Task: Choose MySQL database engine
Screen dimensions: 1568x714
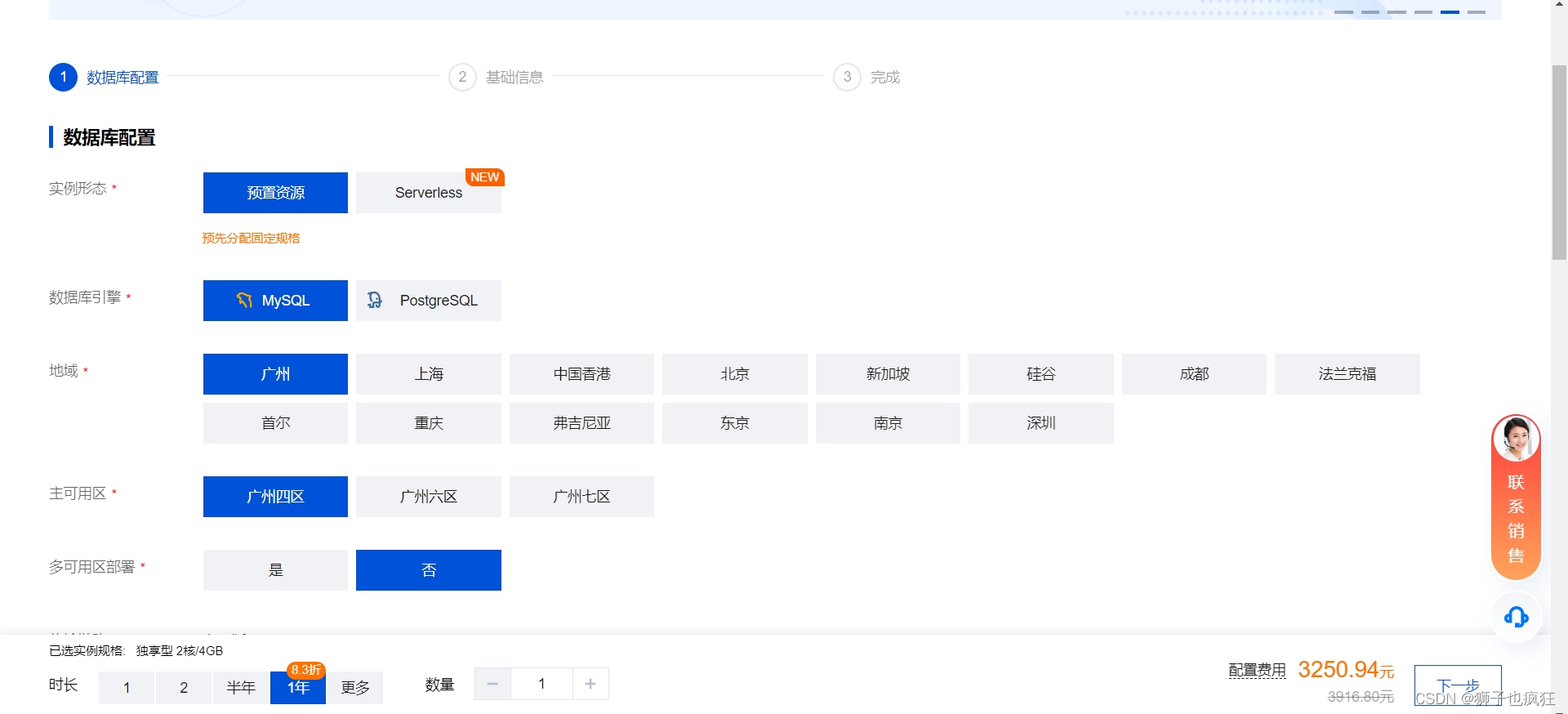Action: click(x=275, y=301)
